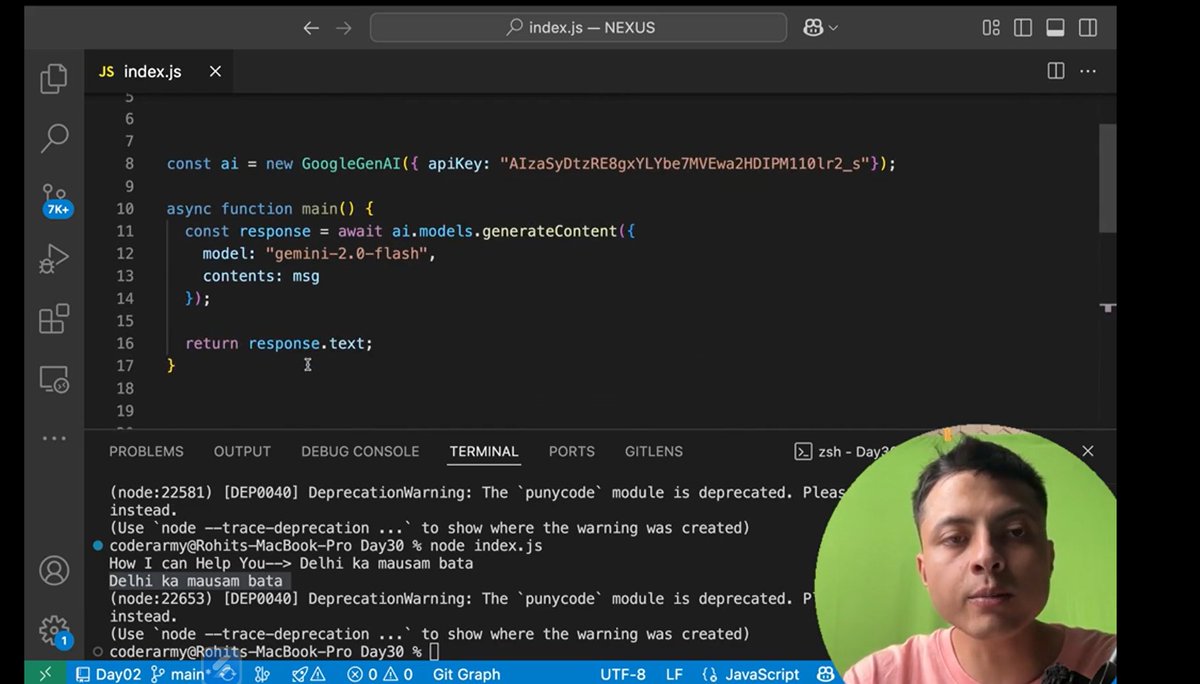The width and height of the screenshot is (1200, 684).
Task: Go back using the left arrow
Action: 311,28
